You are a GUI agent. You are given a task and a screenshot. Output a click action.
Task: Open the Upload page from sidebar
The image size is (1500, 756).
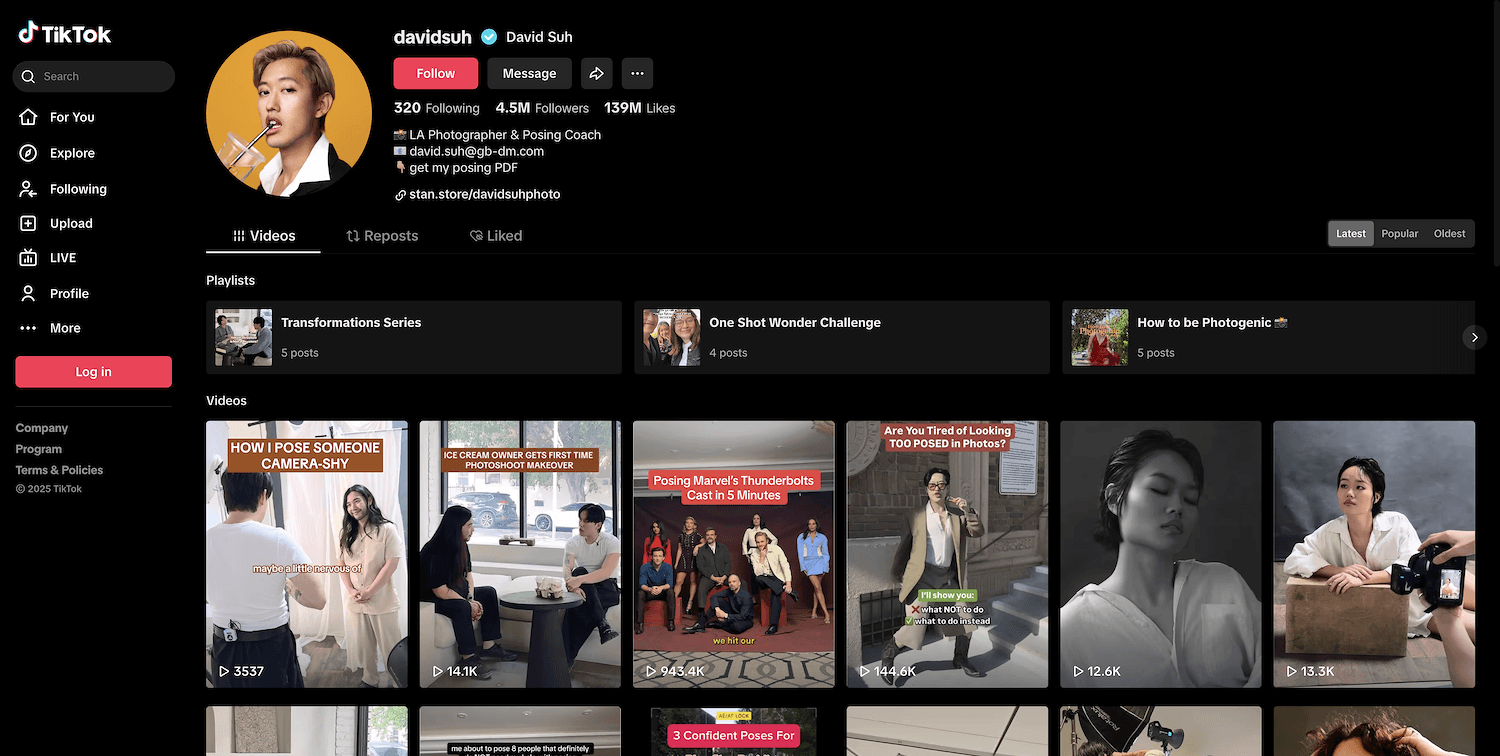click(x=70, y=223)
